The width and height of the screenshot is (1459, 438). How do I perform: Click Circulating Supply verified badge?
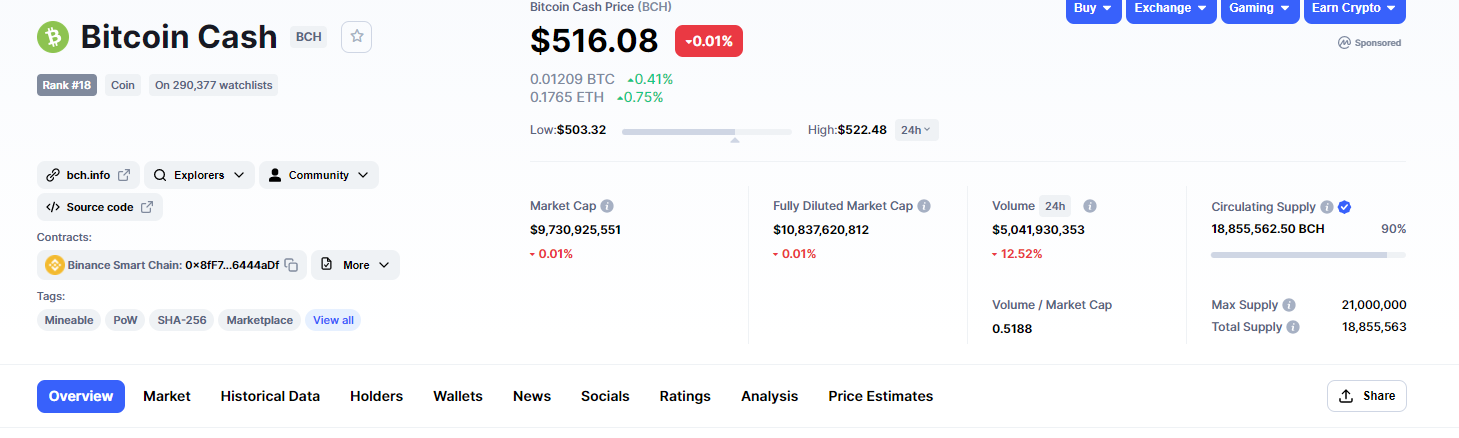click(x=1345, y=207)
